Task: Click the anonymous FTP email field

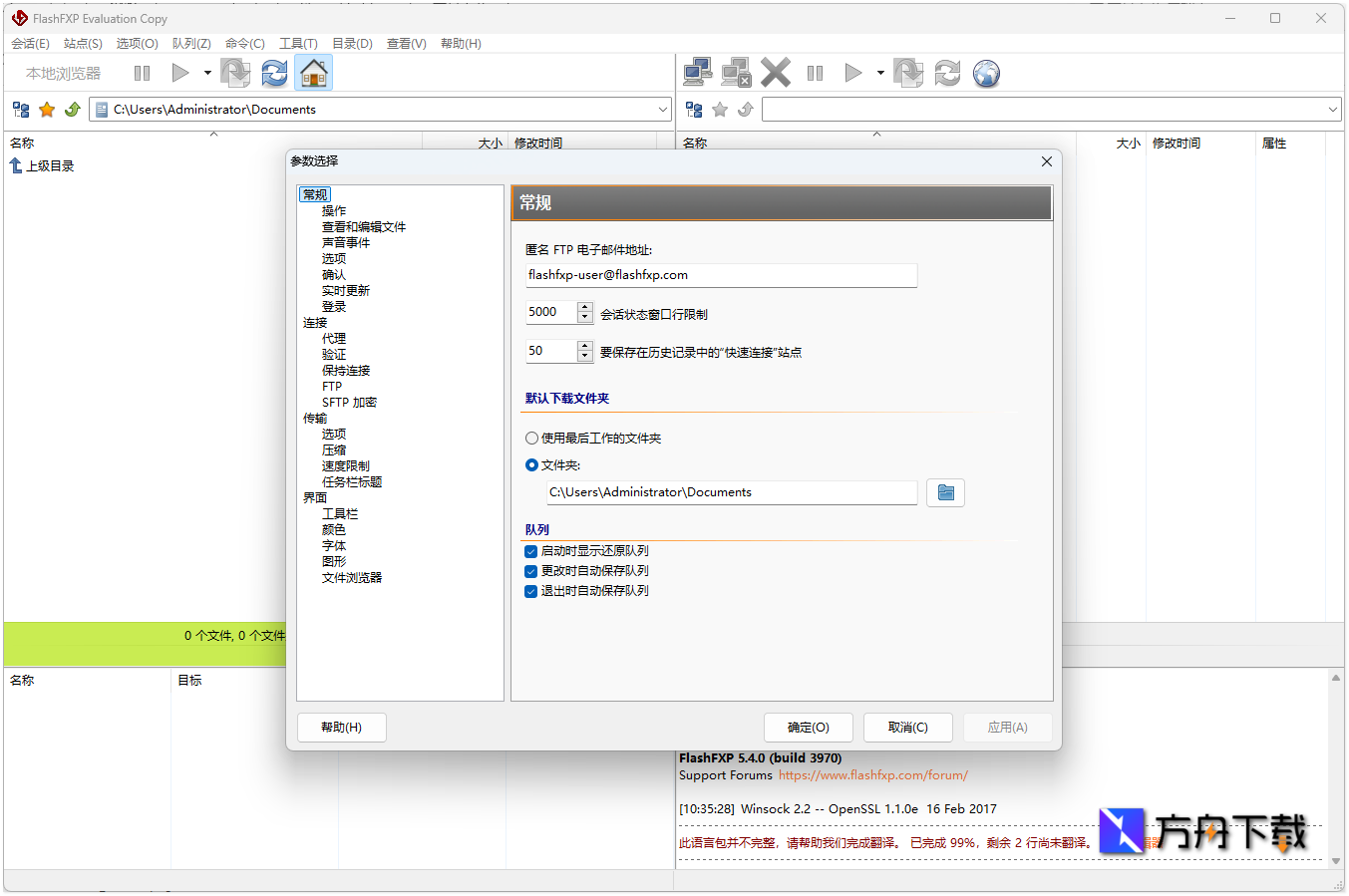Action: point(721,275)
